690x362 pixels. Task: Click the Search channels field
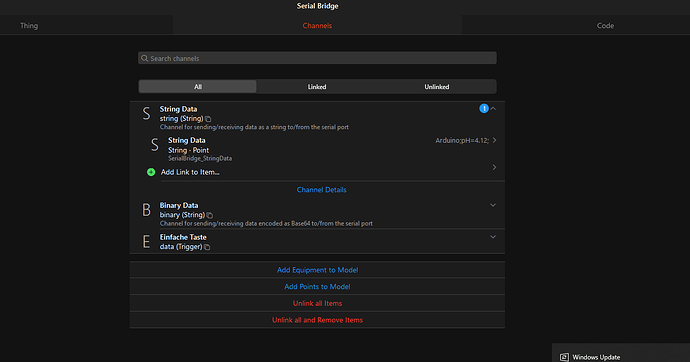tap(317, 58)
